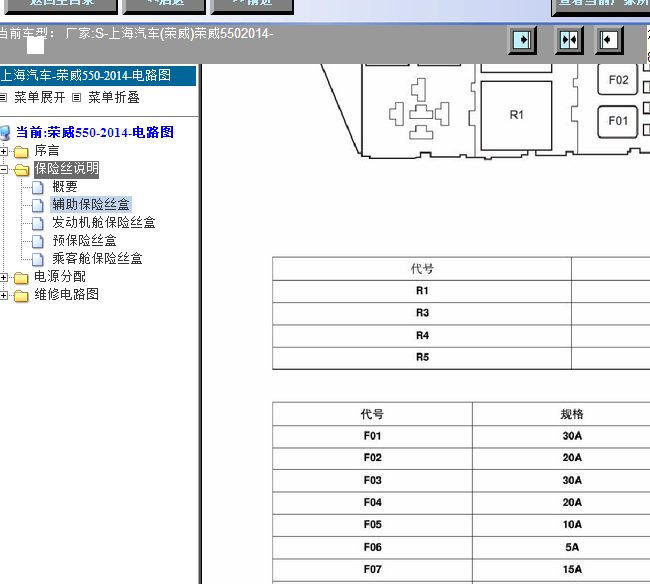Select the 保险丝说明 folder label

66,169
